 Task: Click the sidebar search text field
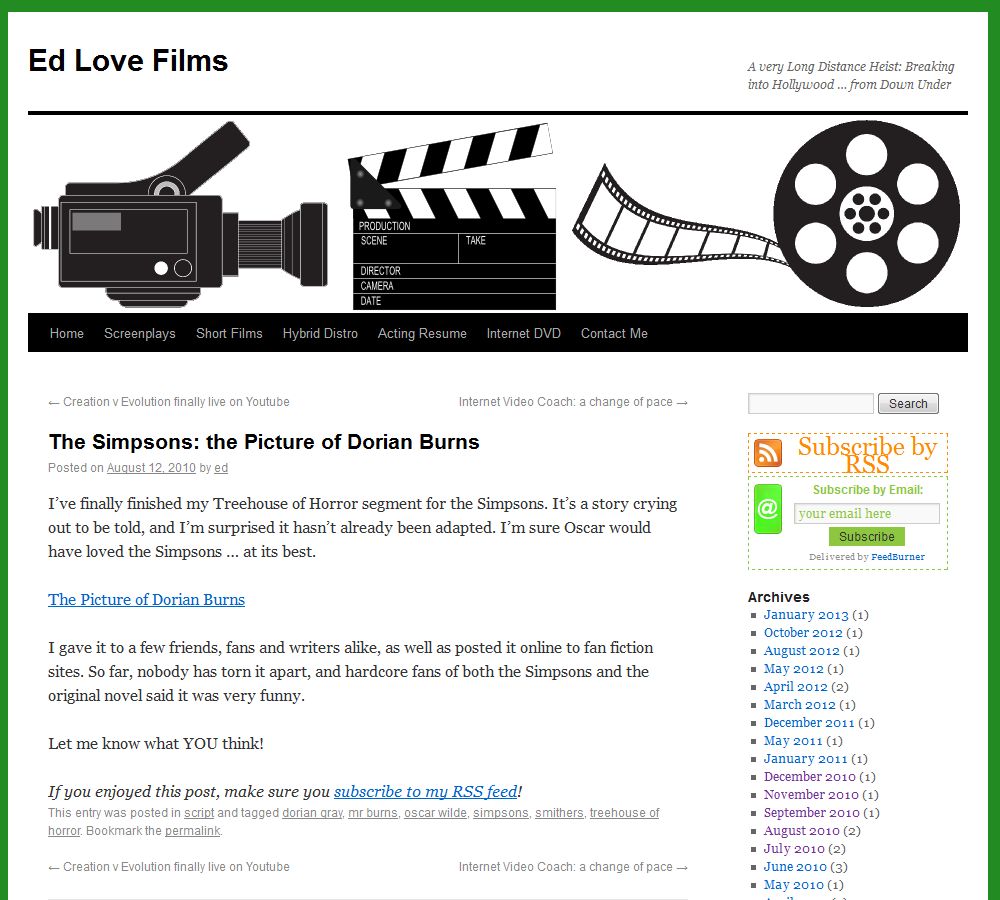pyautogui.click(x=811, y=403)
